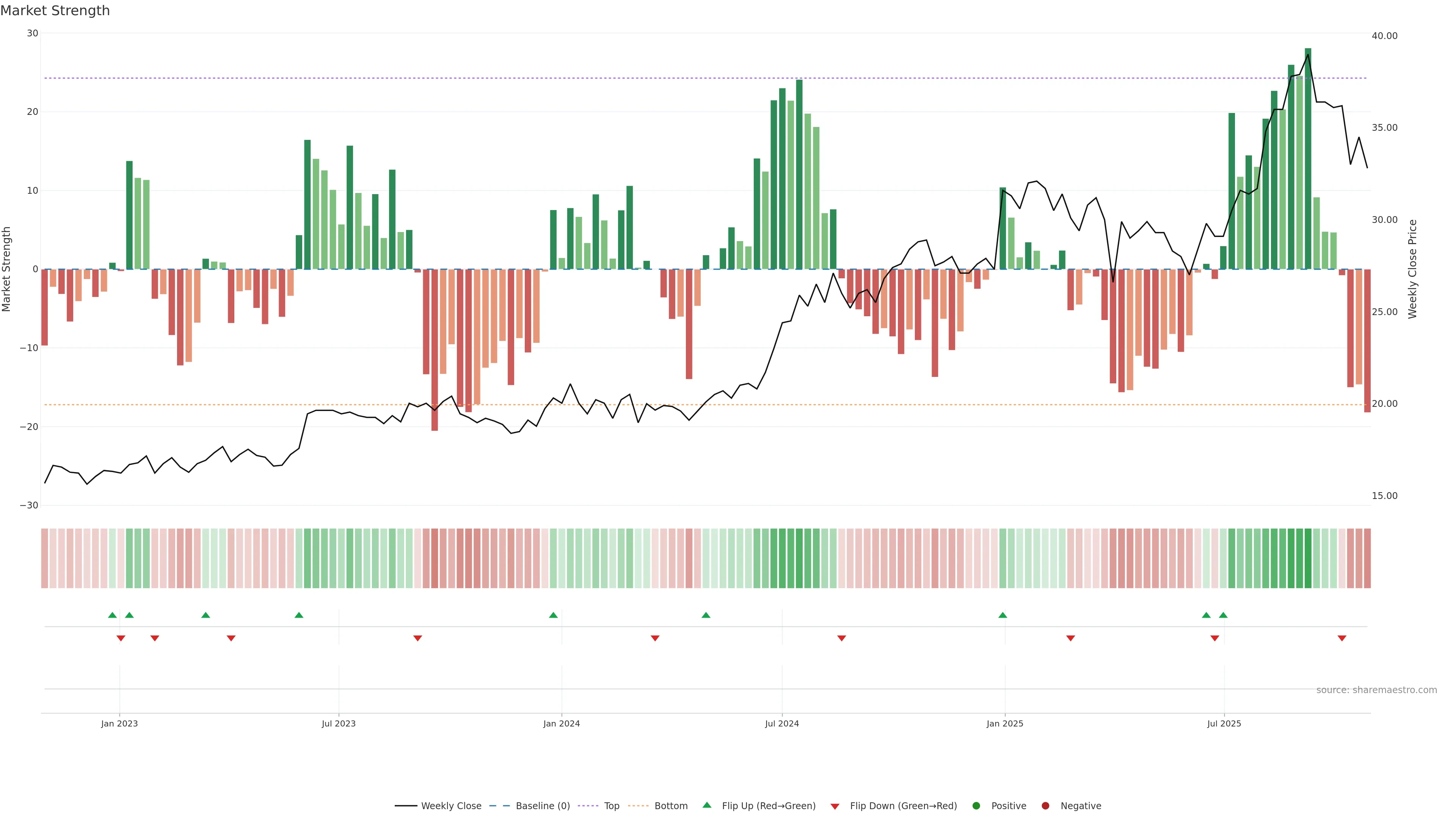
Task: Click Flip Up green triangle legend icon
Action: (x=706, y=805)
